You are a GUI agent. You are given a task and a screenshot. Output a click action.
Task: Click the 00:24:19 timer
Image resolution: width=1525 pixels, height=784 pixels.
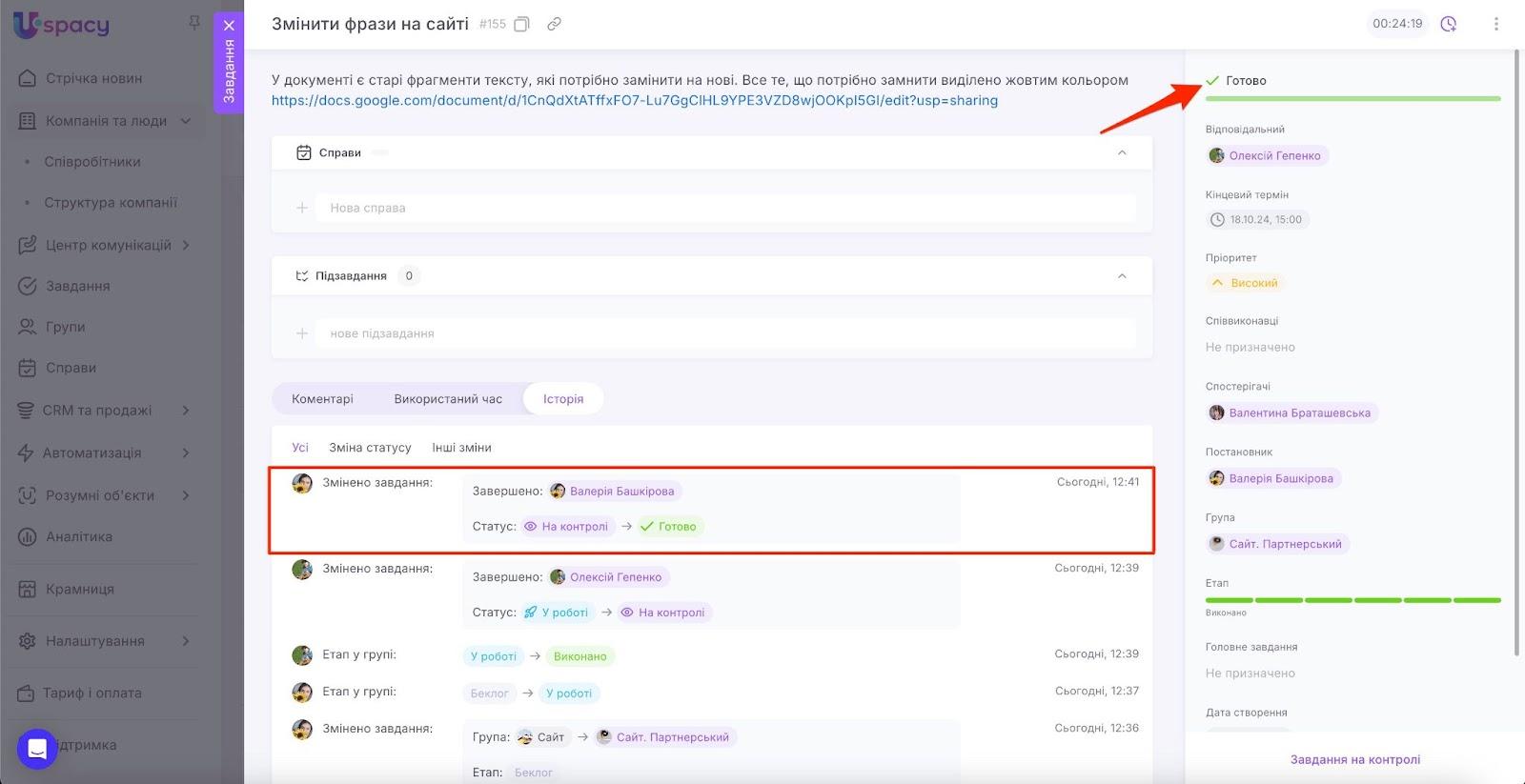[1397, 24]
